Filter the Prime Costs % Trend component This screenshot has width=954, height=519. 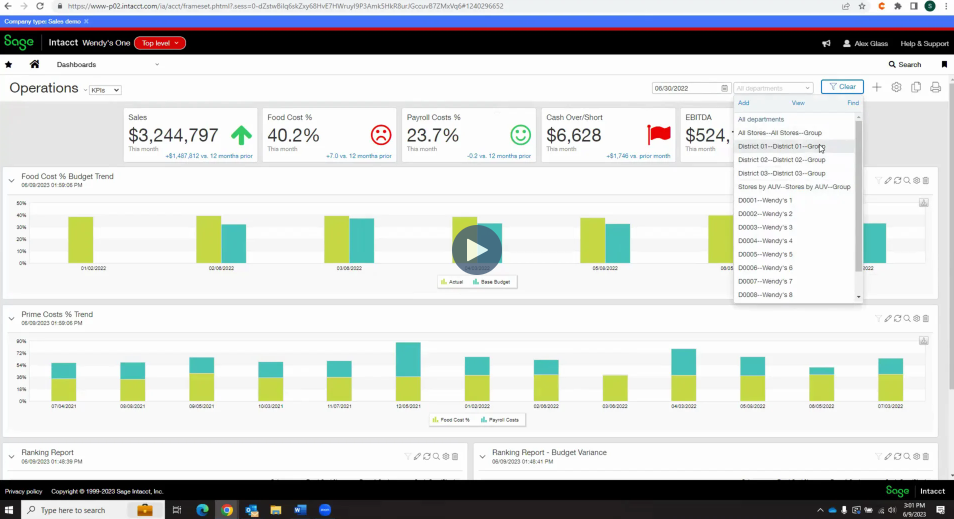[878, 319]
